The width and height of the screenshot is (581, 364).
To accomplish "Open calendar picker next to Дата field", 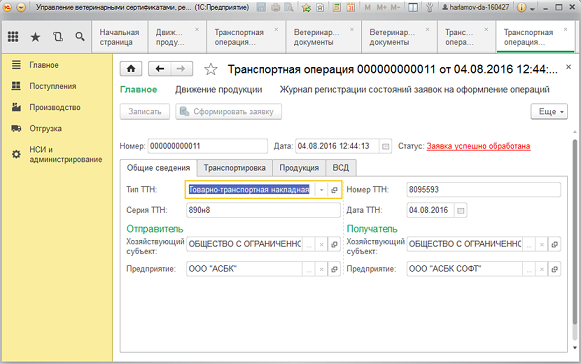I will (385, 146).
